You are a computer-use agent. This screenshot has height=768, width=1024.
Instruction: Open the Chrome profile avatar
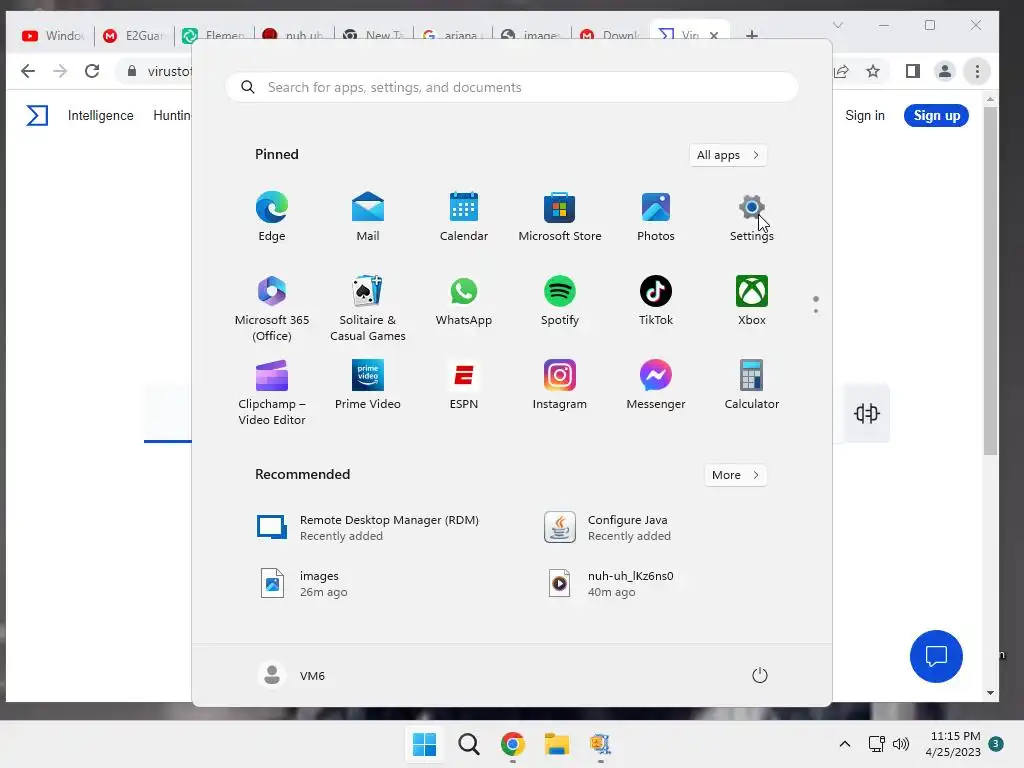(x=945, y=71)
